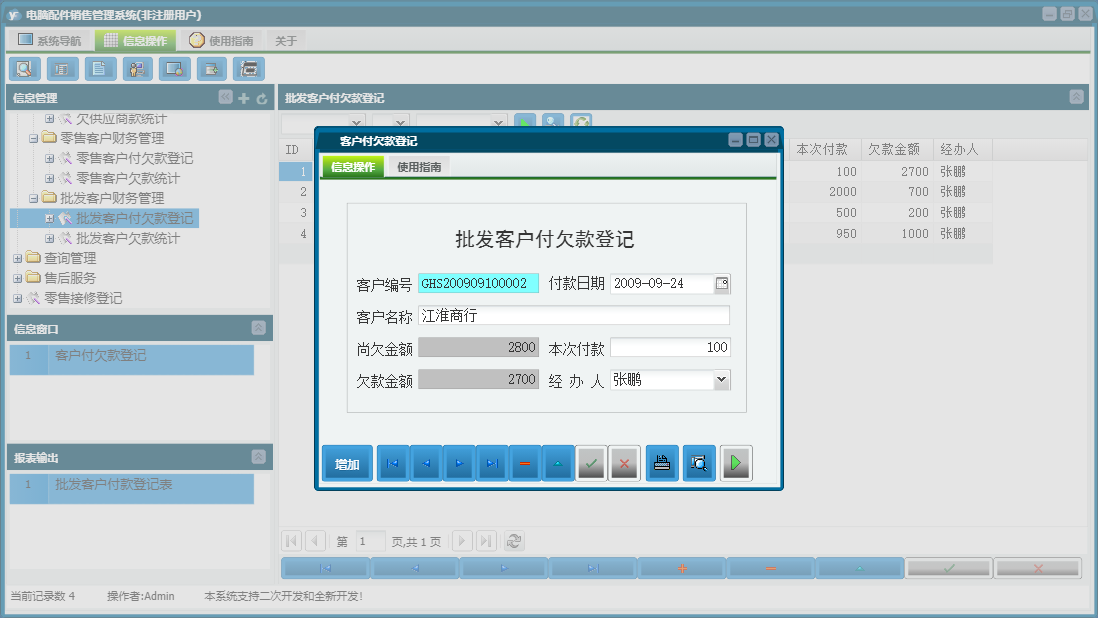Select 批发客户付款登记表 in the 报表输出 panel

coord(131,488)
